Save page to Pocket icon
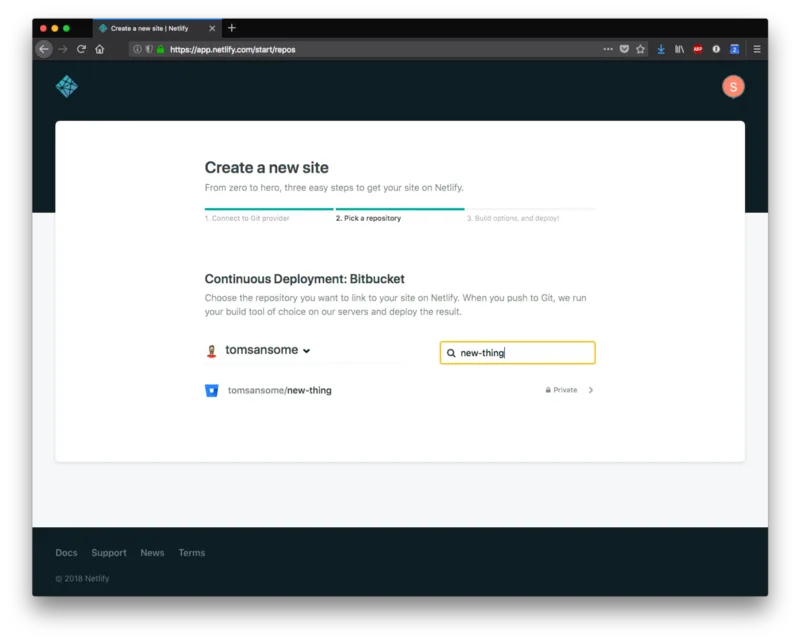Screen dimensions: 800x642 (x=624, y=49)
